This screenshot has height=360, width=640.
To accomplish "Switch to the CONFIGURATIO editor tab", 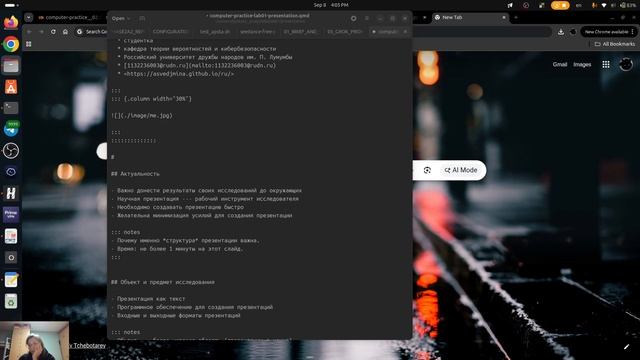I will click(171, 31).
